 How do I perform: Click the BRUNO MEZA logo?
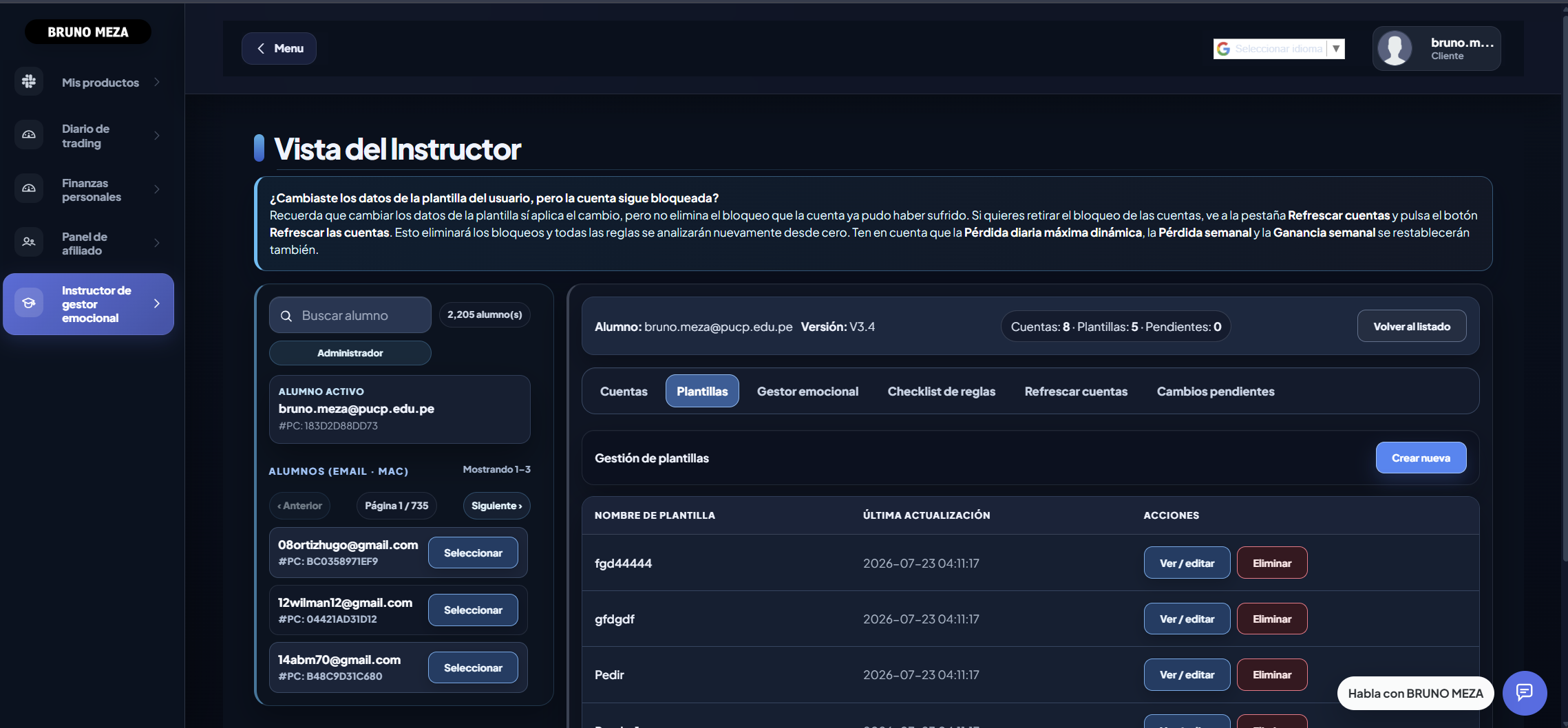click(88, 32)
